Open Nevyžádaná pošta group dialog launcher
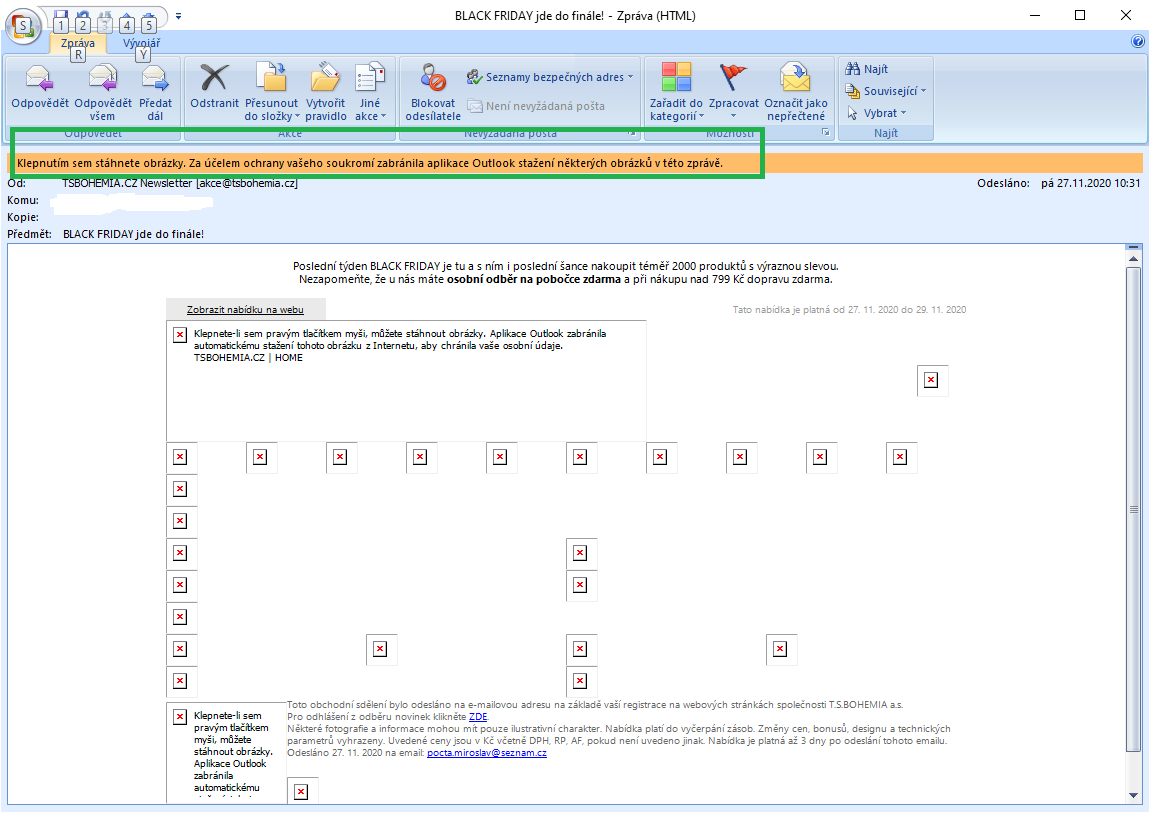The width and height of the screenshot is (1150, 813). 631,133
